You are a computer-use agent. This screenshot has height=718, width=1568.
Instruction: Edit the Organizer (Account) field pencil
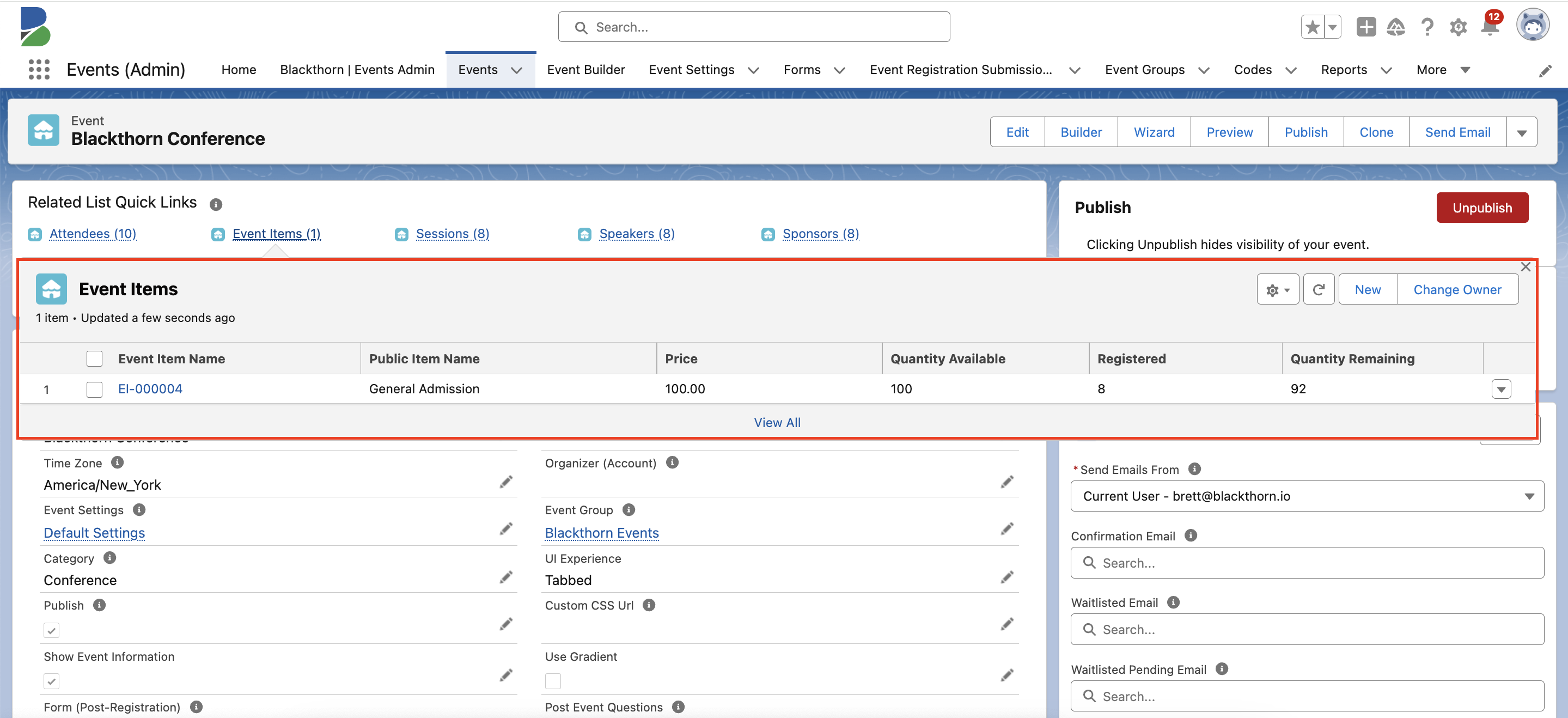pos(1007,482)
